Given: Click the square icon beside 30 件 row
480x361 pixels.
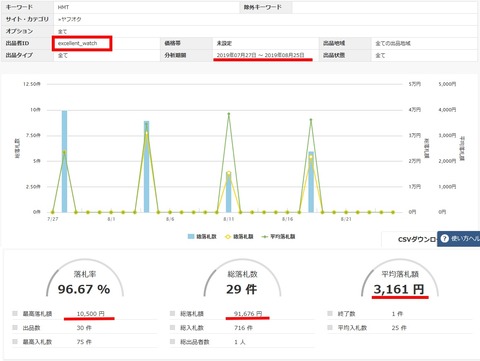Looking at the screenshot, I should [x=15, y=328].
